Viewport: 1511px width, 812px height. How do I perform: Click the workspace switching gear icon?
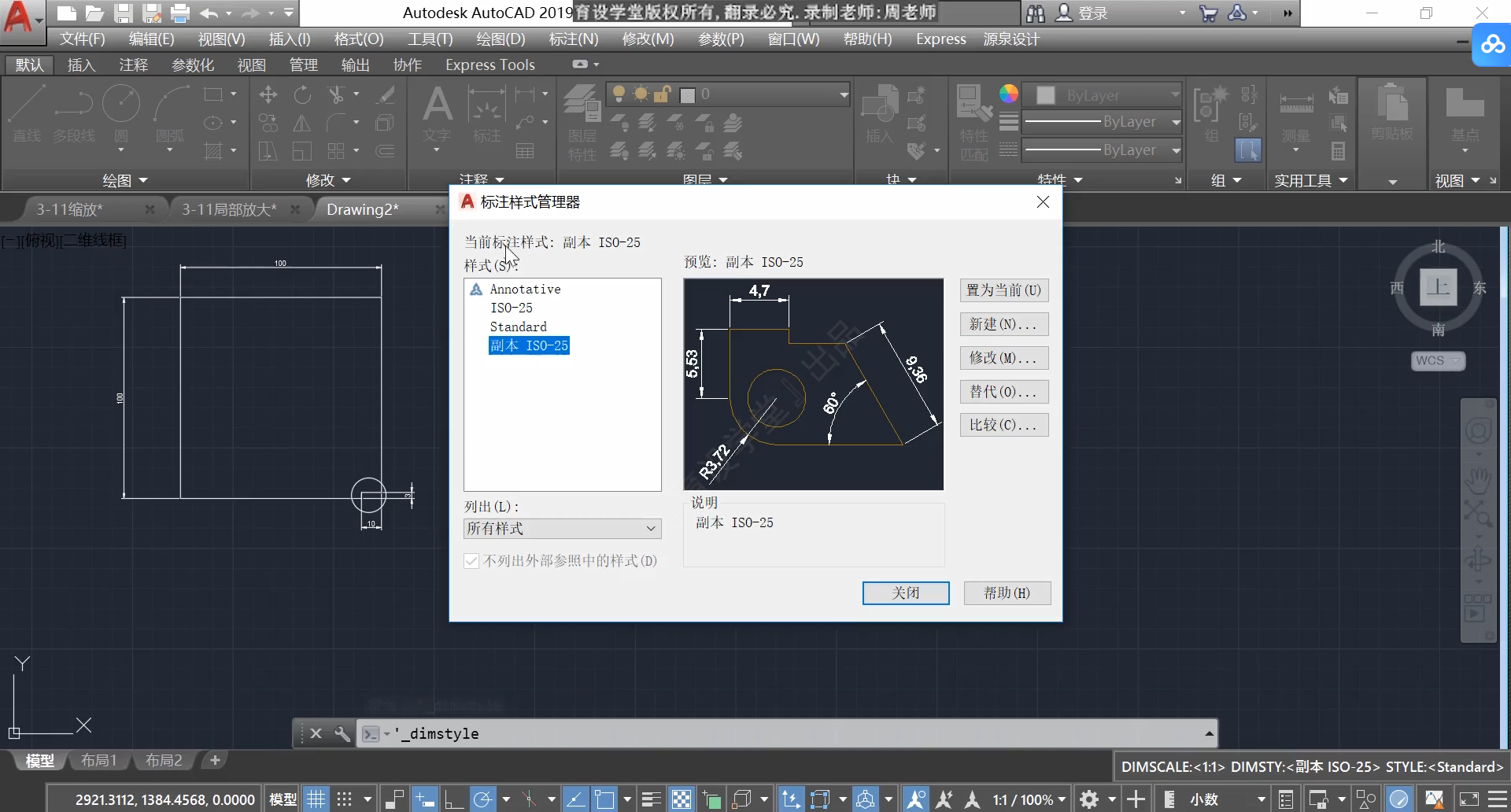pyautogui.click(x=1089, y=799)
